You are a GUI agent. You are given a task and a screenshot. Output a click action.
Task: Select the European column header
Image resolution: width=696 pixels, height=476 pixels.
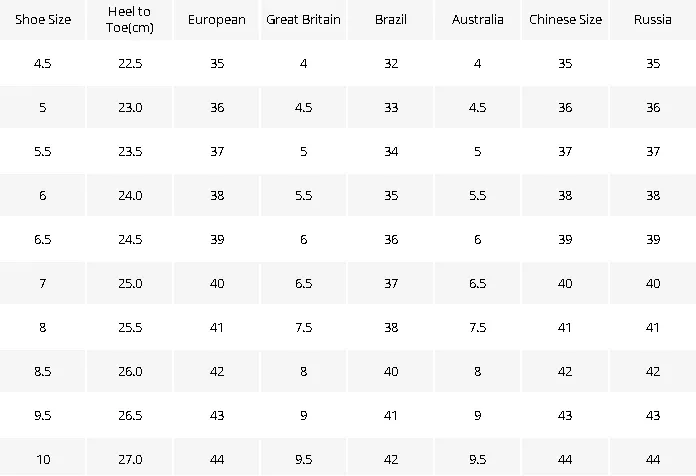coord(217,20)
